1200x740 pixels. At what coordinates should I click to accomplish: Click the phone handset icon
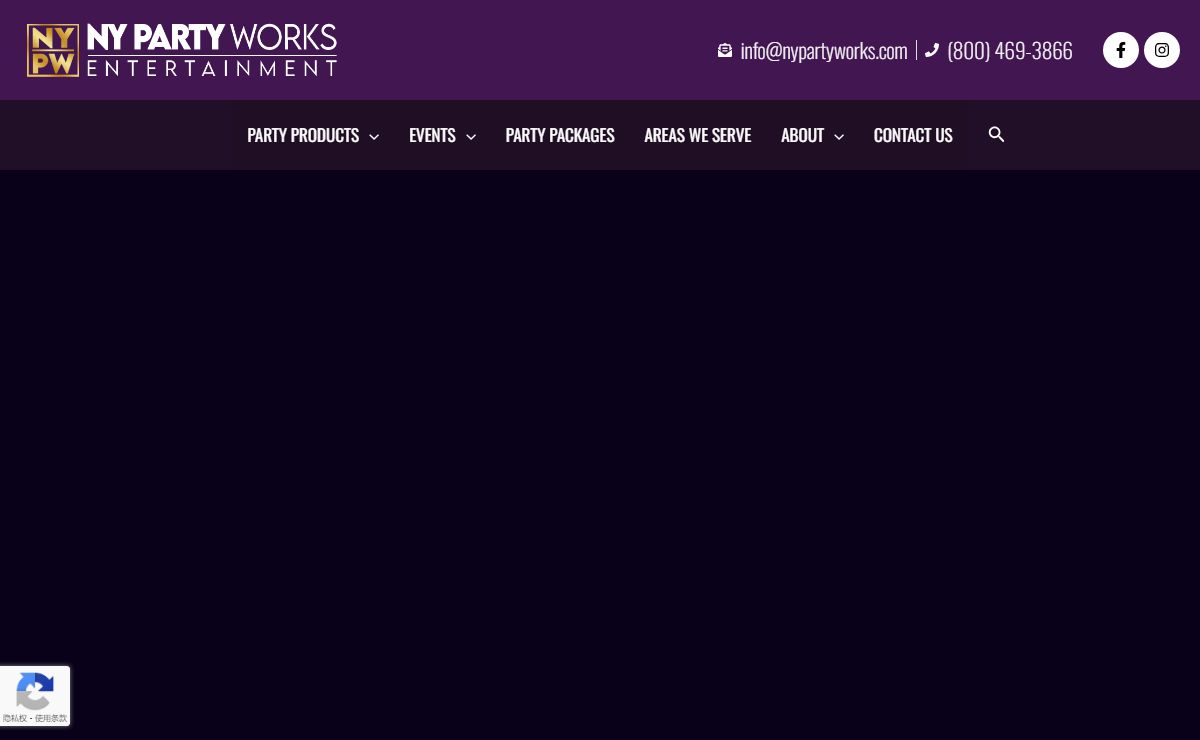[932, 50]
